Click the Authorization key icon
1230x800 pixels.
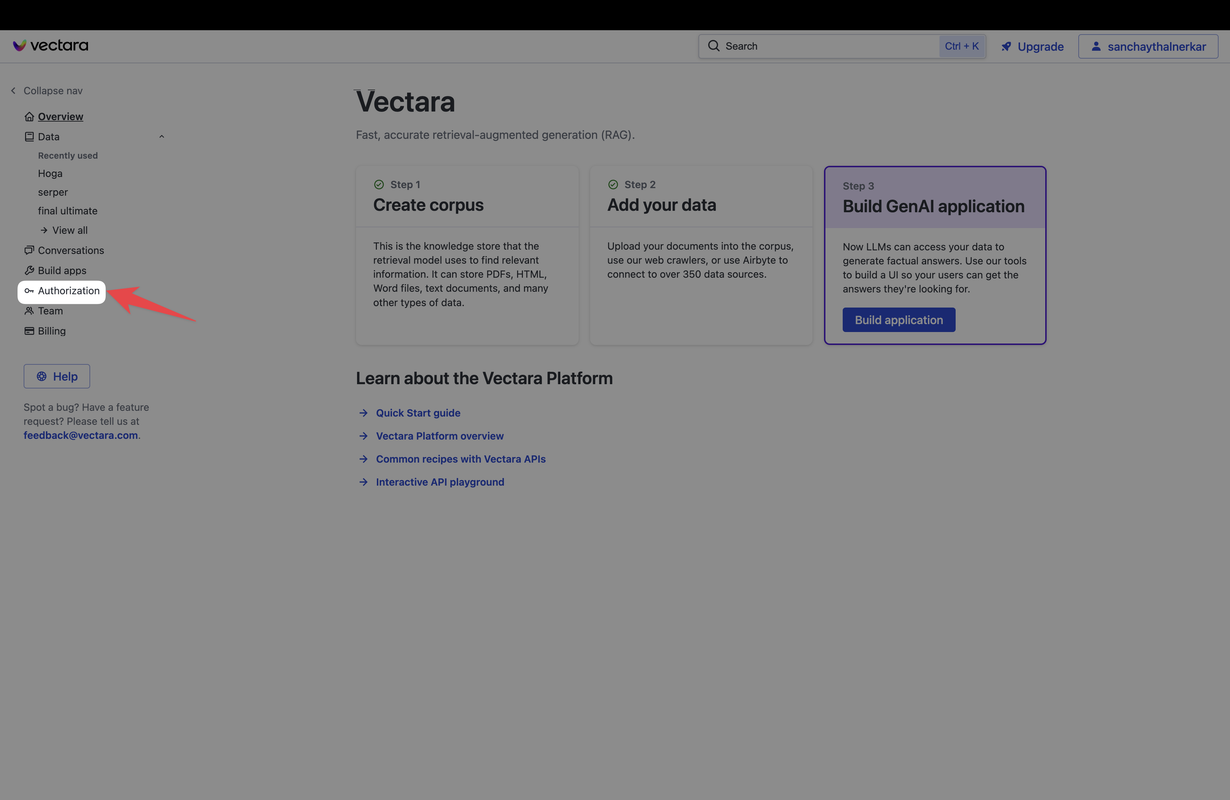(29, 291)
